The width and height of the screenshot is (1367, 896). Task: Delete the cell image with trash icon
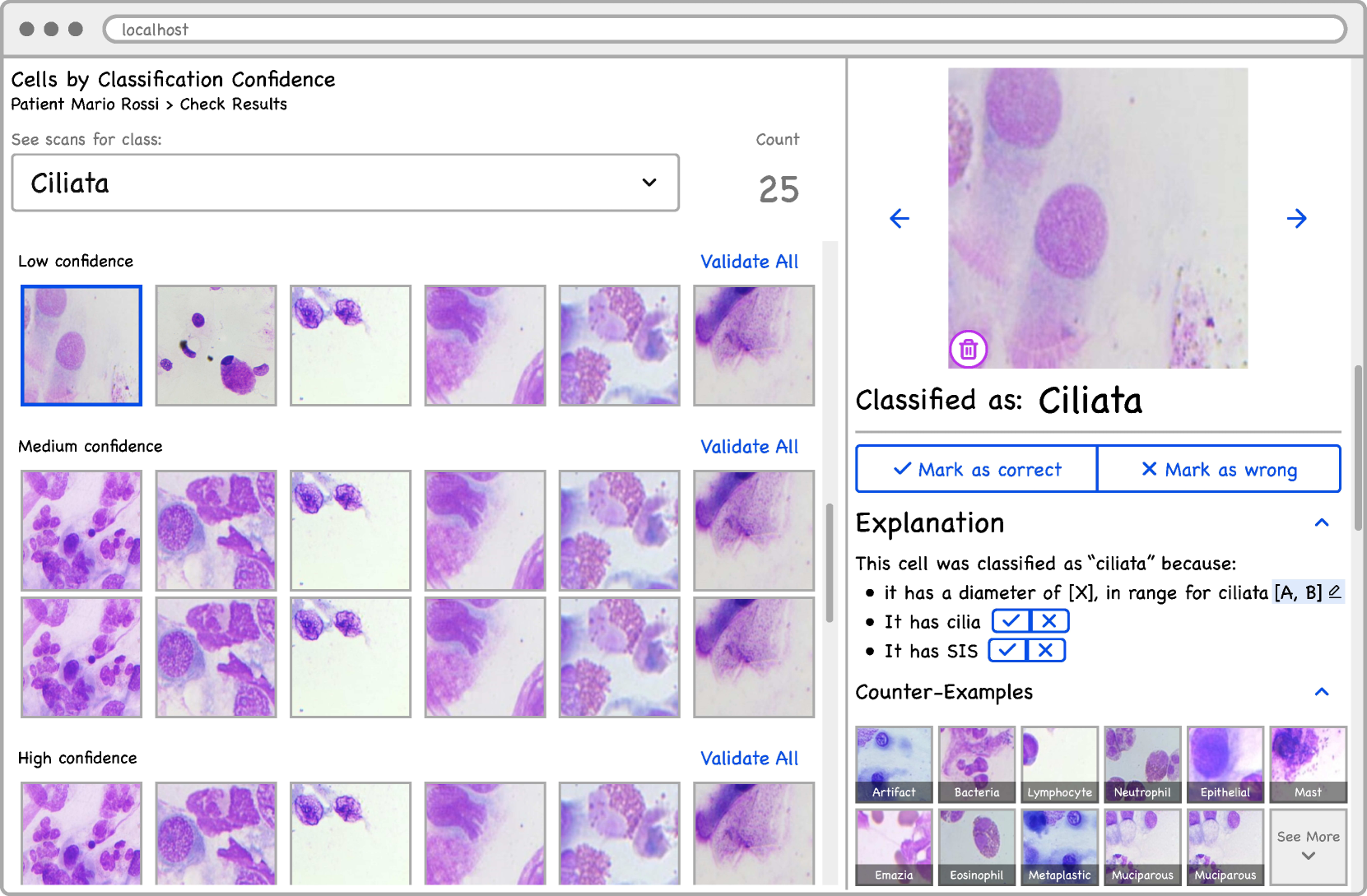pyautogui.click(x=969, y=350)
